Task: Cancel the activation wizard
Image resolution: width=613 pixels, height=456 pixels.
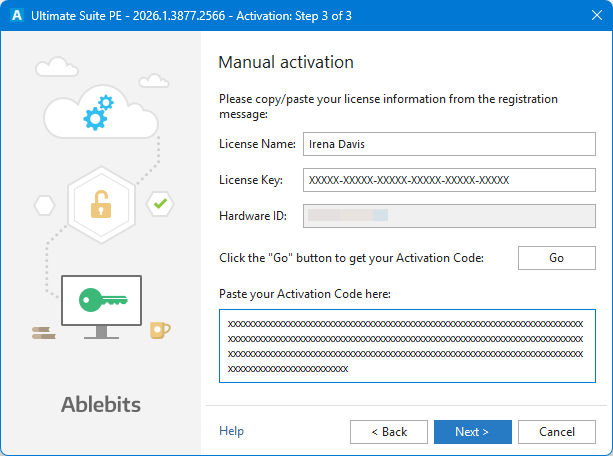Action: point(556,432)
